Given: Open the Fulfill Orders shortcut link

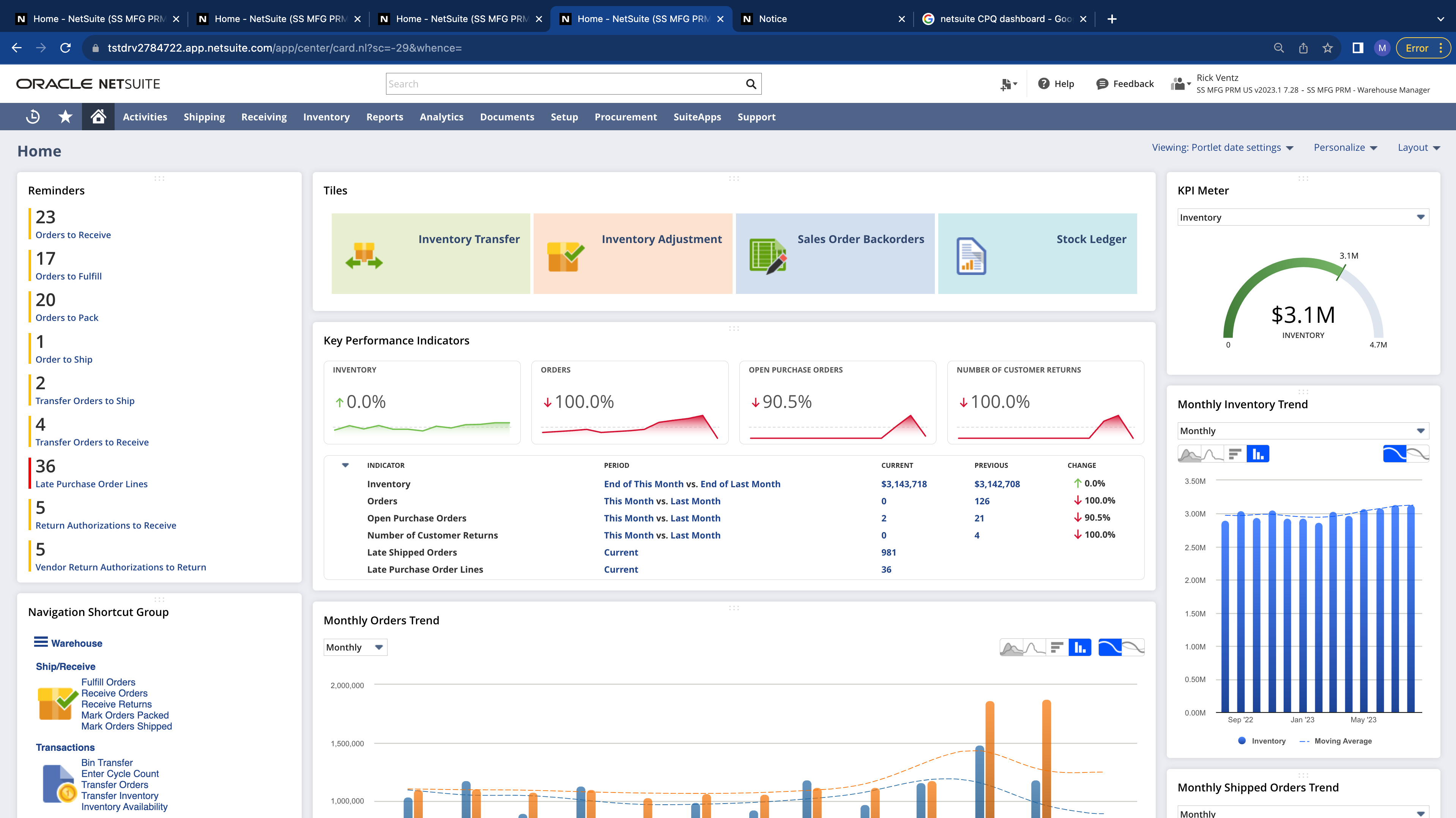Looking at the screenshot, I should pos(108,682).
